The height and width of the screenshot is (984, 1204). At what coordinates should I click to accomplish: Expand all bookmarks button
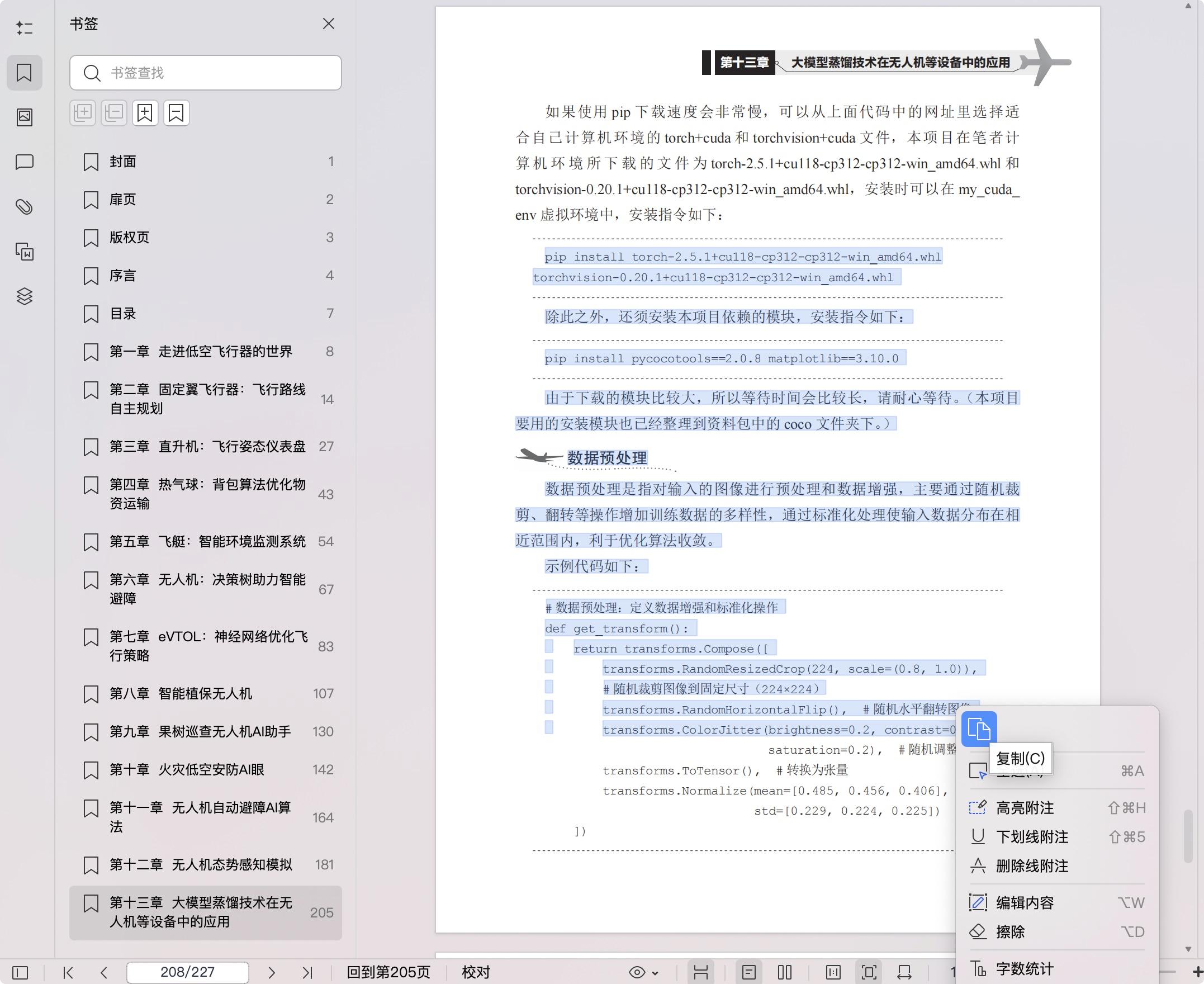click(83, 113)
